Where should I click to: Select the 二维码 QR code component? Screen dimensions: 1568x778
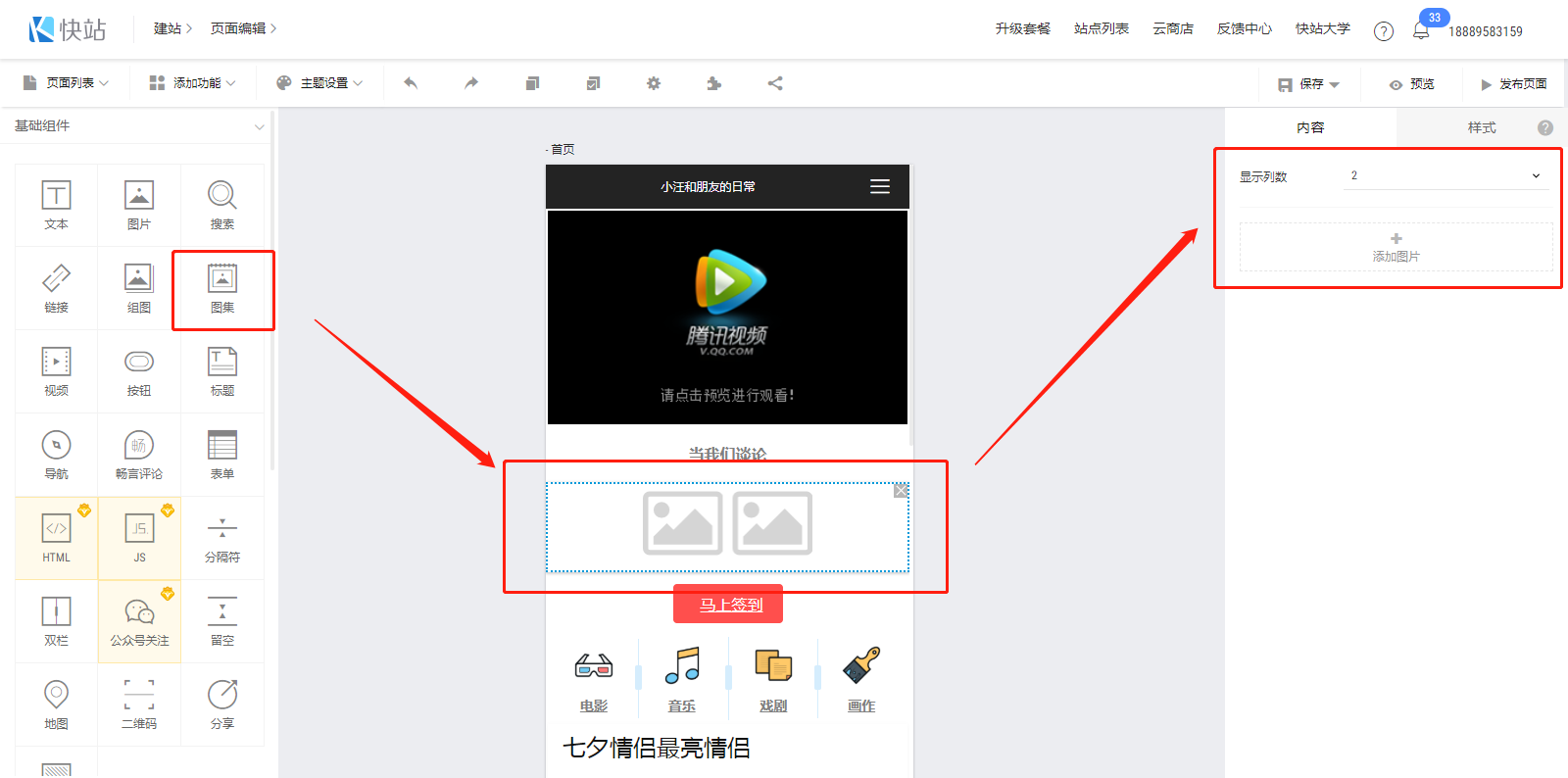[139, 705]
